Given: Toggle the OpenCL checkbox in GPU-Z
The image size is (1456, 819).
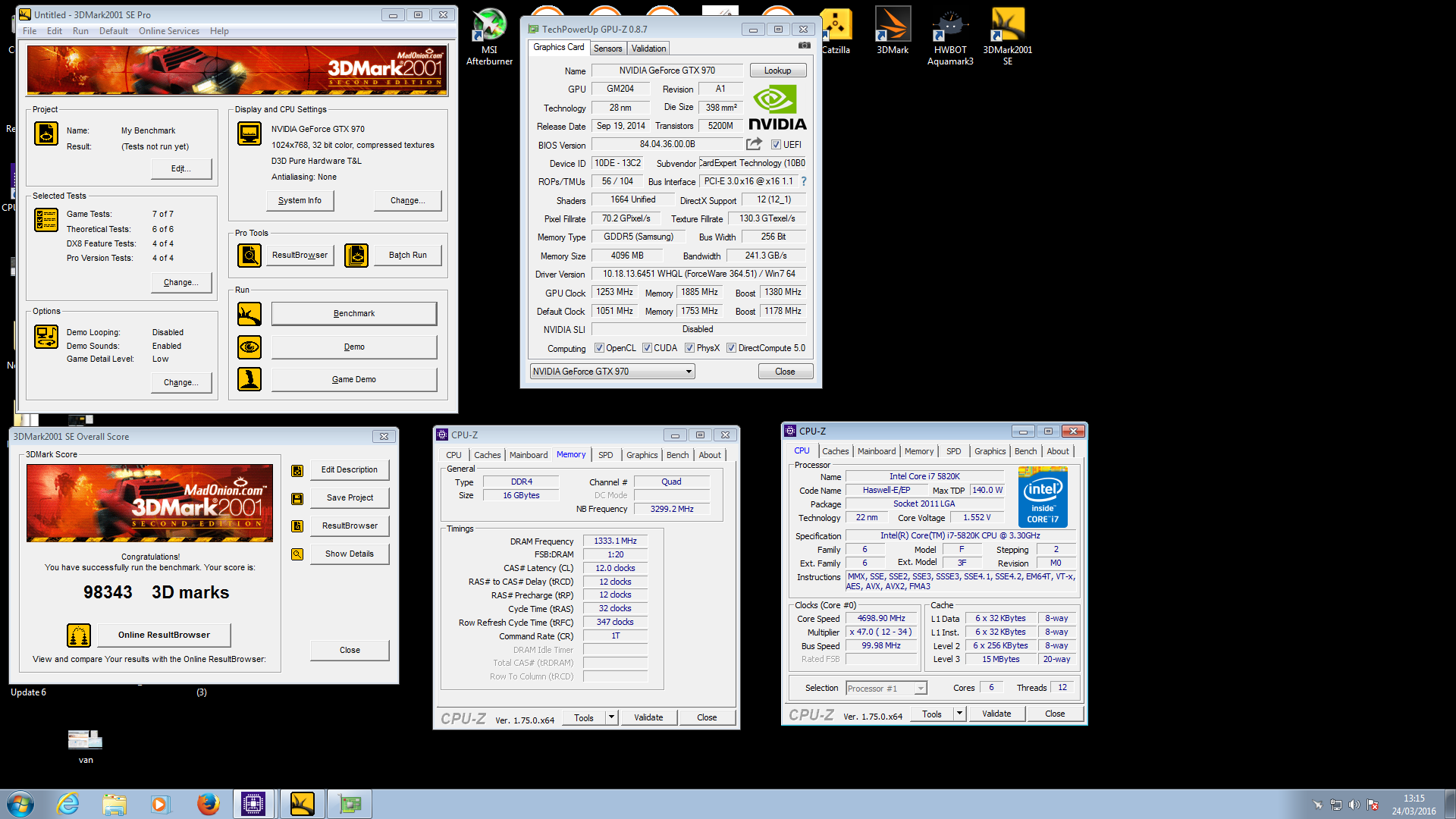Looking at the screenshot, I should click(x=599, y=348).
